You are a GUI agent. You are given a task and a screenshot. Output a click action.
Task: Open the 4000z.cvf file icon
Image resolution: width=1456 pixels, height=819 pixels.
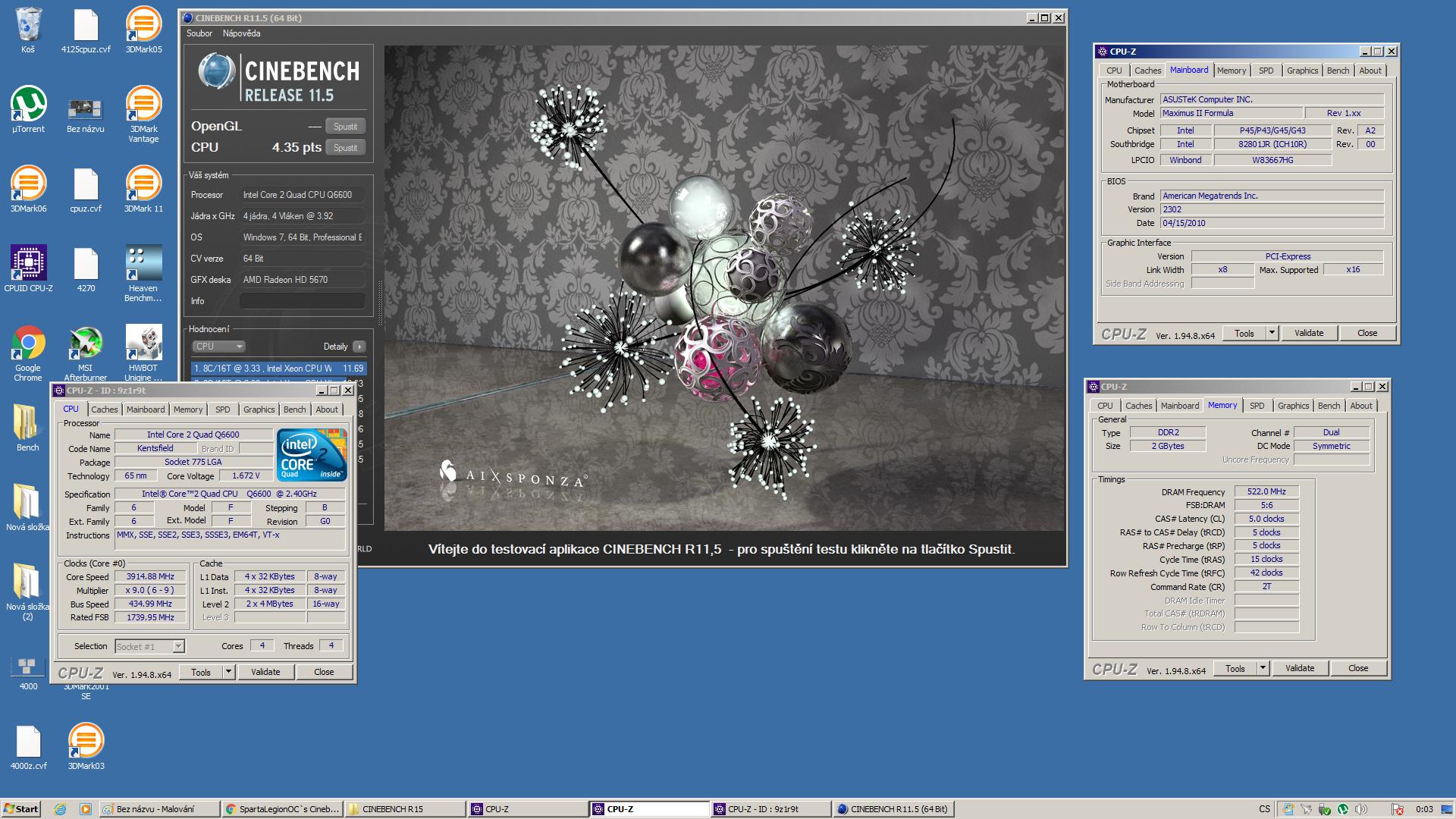[28, 747]
